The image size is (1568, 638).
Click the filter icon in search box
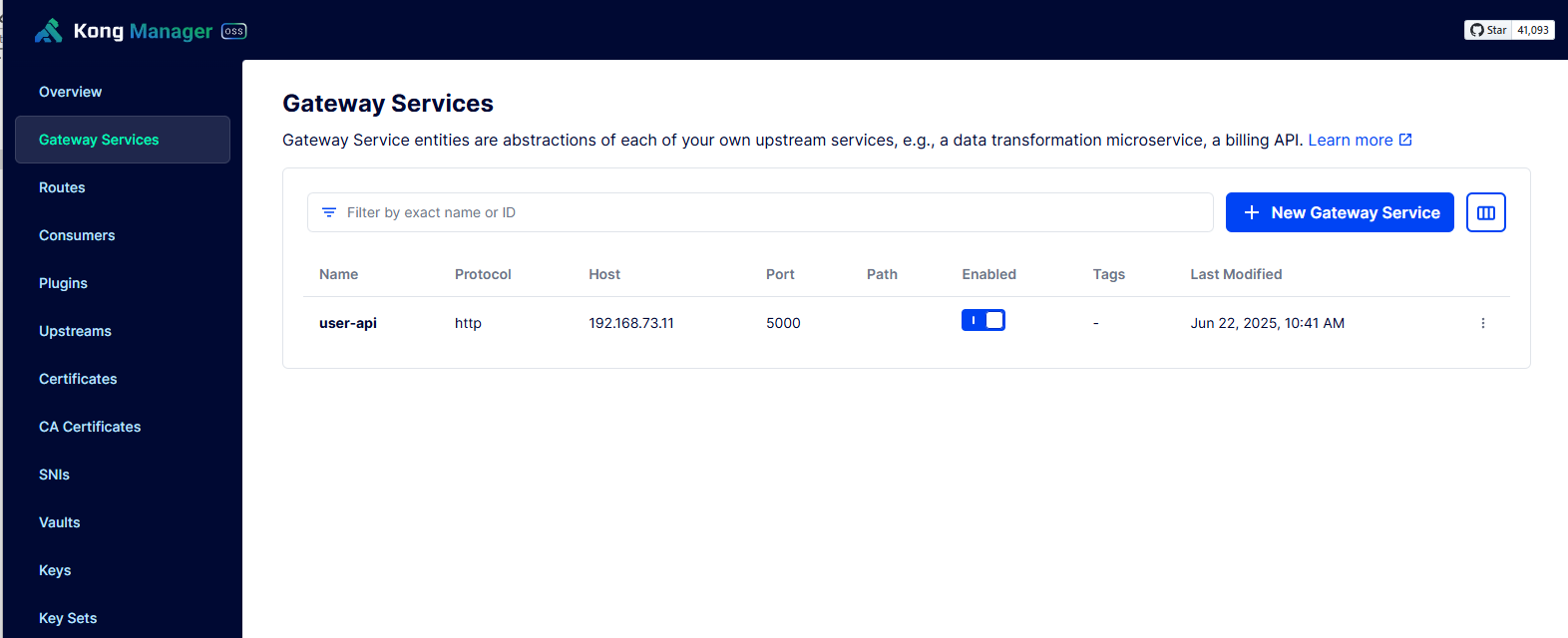(329, 212)
